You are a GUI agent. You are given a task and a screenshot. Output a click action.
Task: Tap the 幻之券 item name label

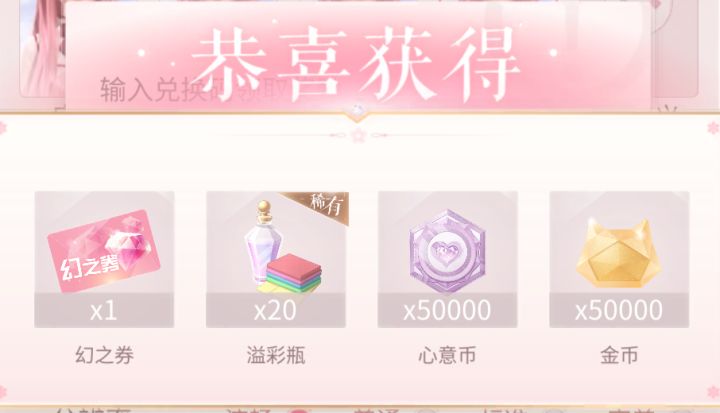tap(104, 356)
